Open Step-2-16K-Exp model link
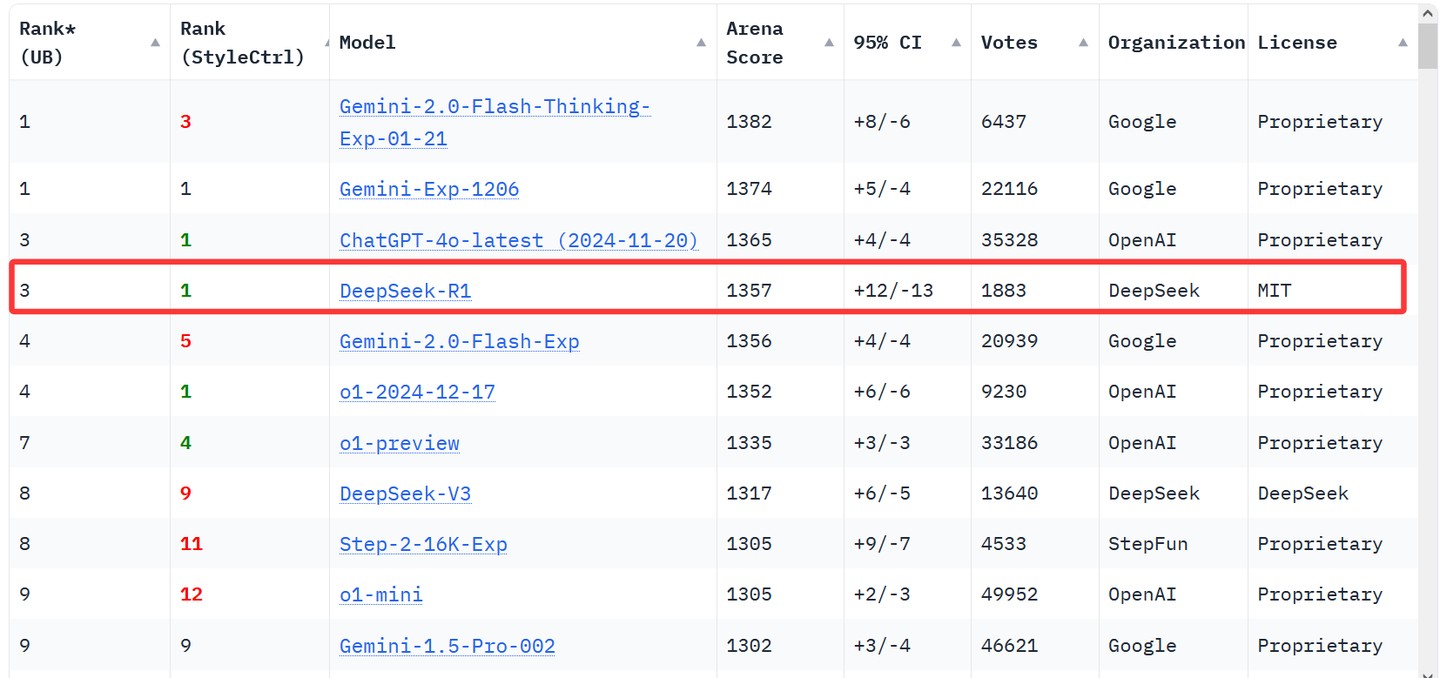1440x678 pixels. tap(423, 544)
